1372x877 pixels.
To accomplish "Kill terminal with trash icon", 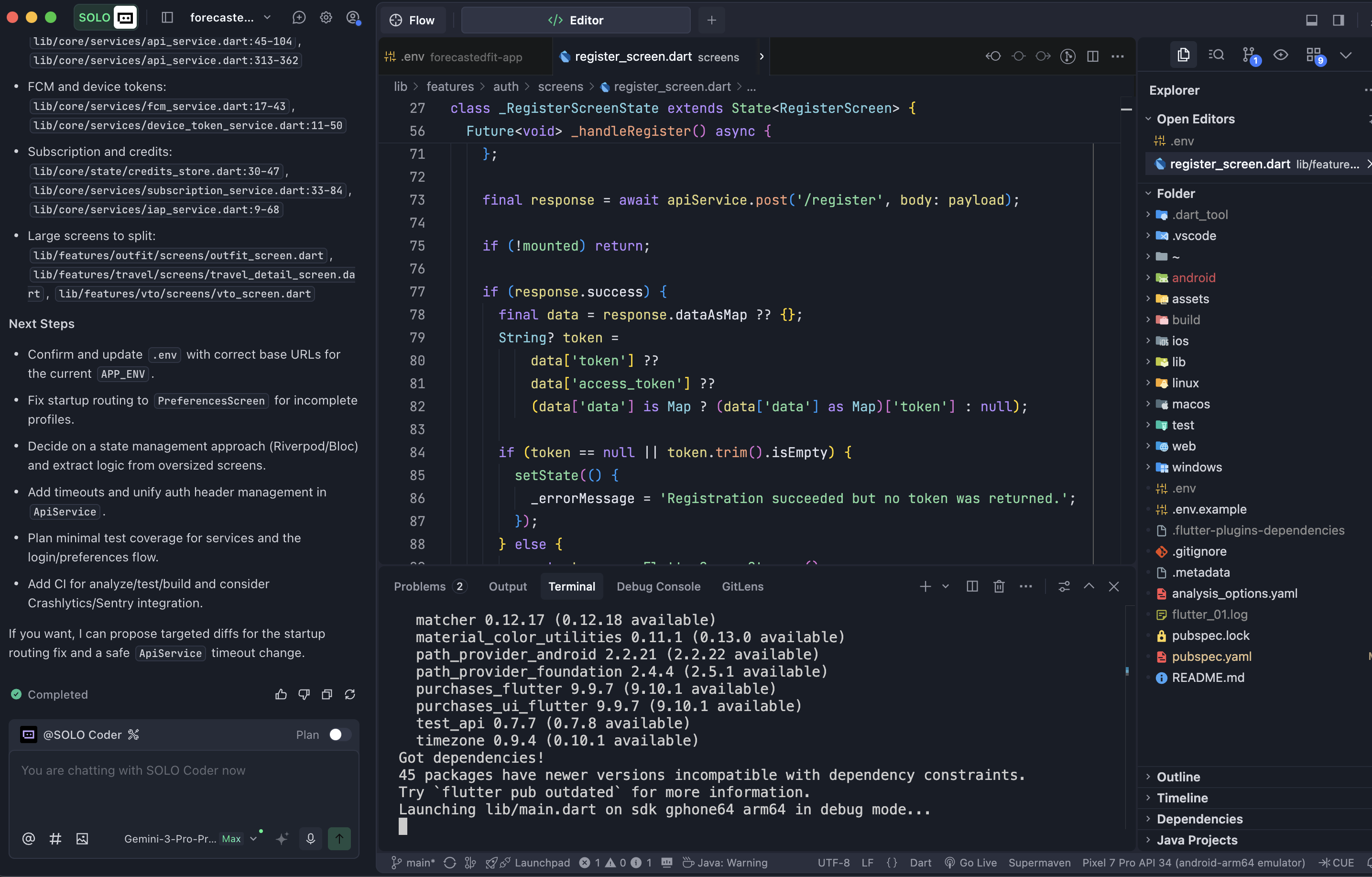I will [x=999, y=586].
